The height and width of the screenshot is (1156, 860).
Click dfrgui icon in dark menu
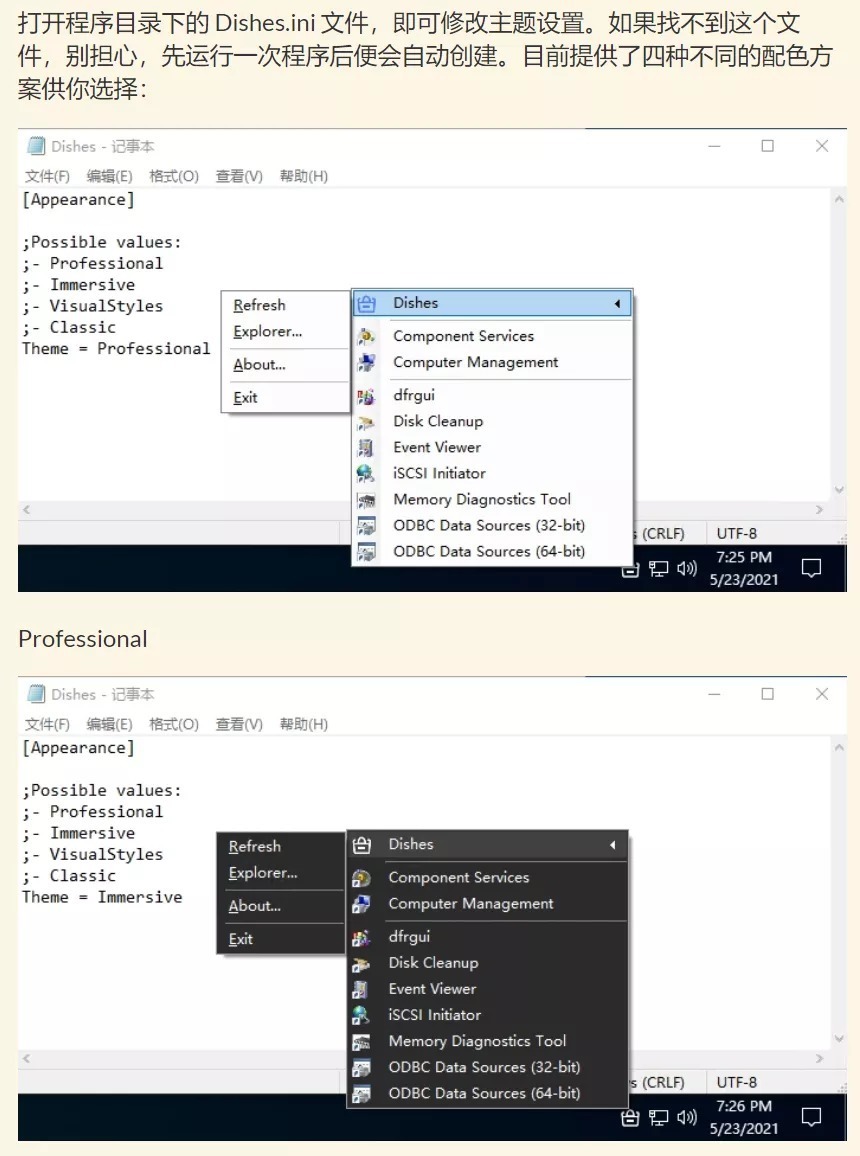362,938
